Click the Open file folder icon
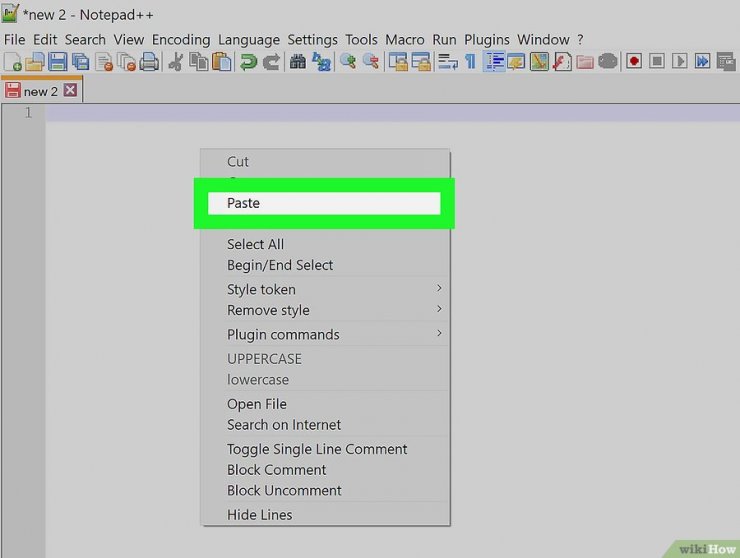Screen dimensions: 740x558 [35, 62]
